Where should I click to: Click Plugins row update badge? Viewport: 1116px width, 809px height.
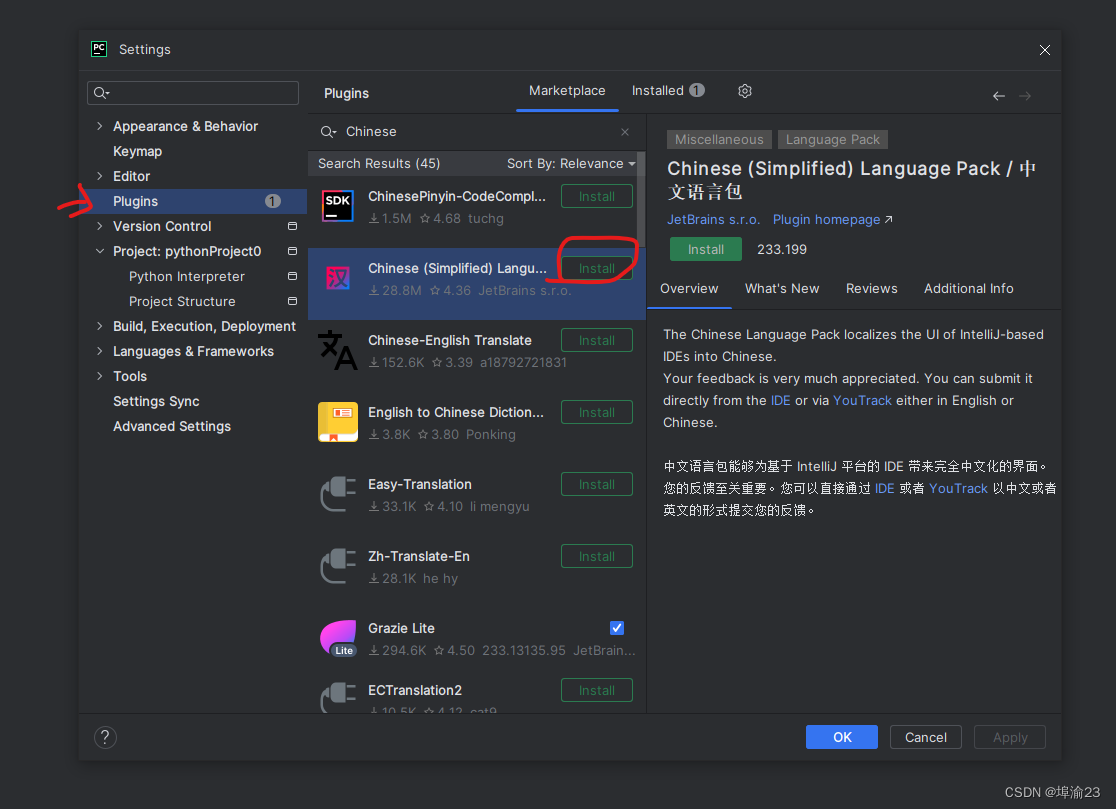point(273,201)
